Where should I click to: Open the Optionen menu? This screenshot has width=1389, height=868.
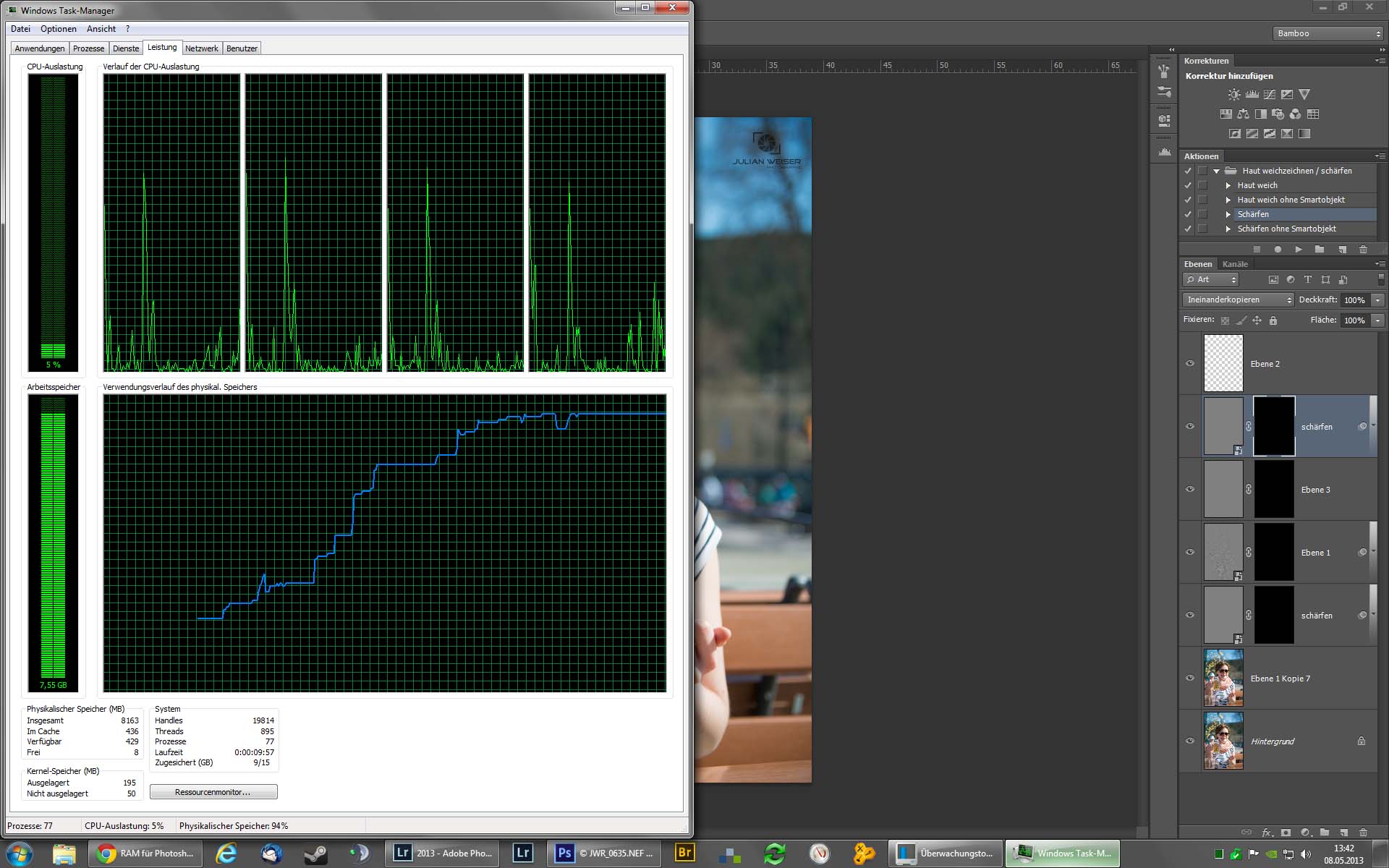[x=58, y=29]
